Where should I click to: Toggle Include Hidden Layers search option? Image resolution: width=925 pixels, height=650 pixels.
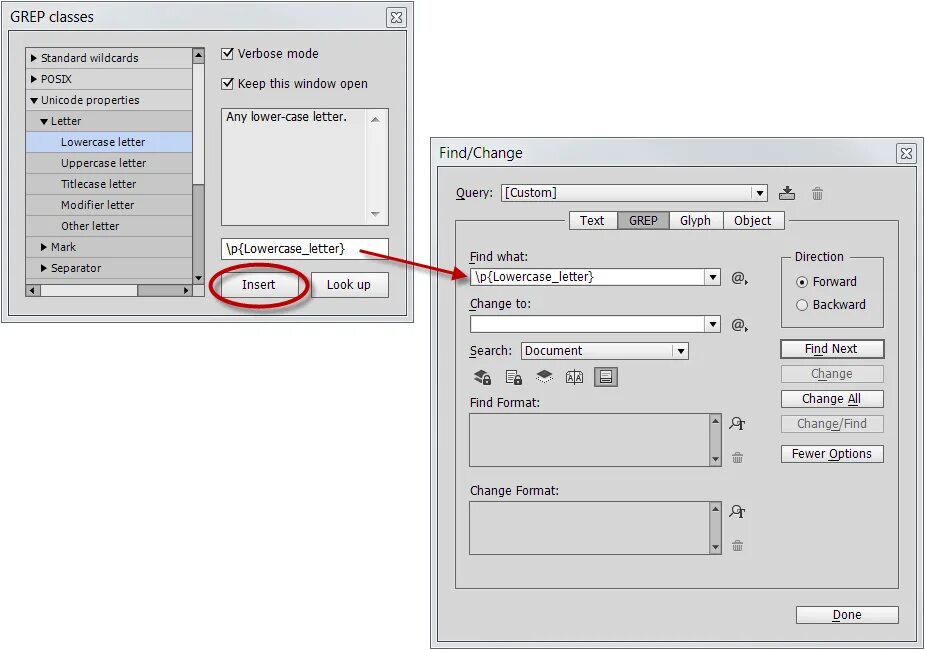(544, 376)
